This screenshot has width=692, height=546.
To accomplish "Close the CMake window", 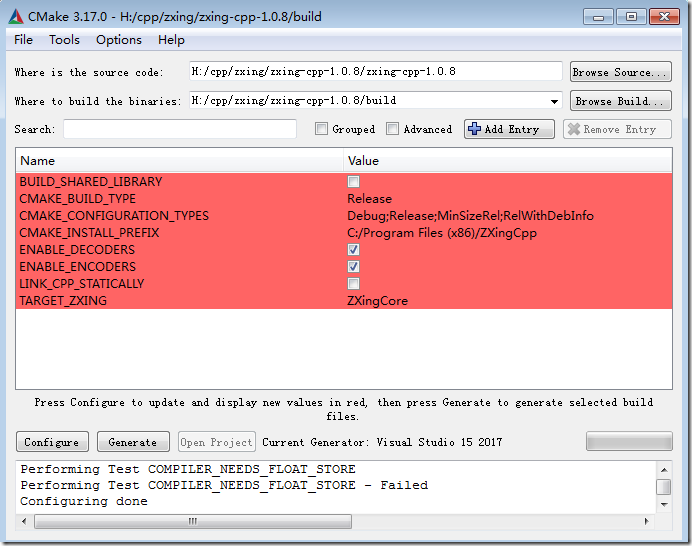I will (x=664, y=17).
